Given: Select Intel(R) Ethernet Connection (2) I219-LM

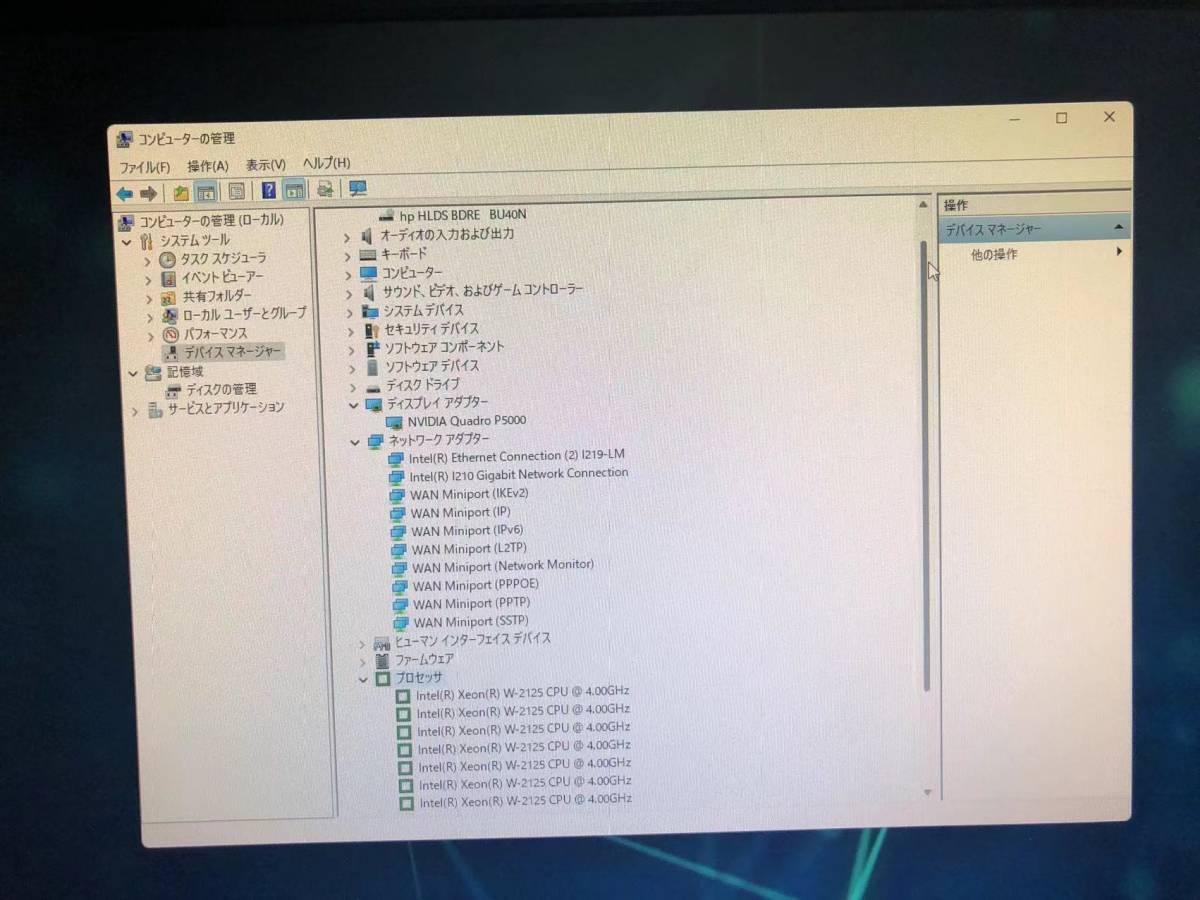Looking at the screenshot, I should pyautogui.click(x=517, y=456).
